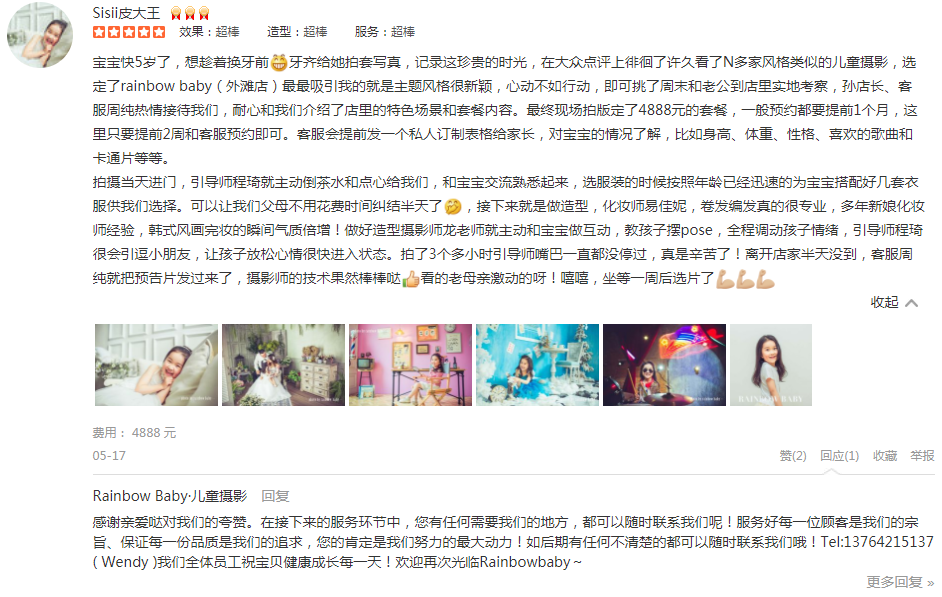Image resolution: width=942 pixels, height=597 pixels.
Task: Toggle the 回应(1) replies section
Action: [839, 456]
